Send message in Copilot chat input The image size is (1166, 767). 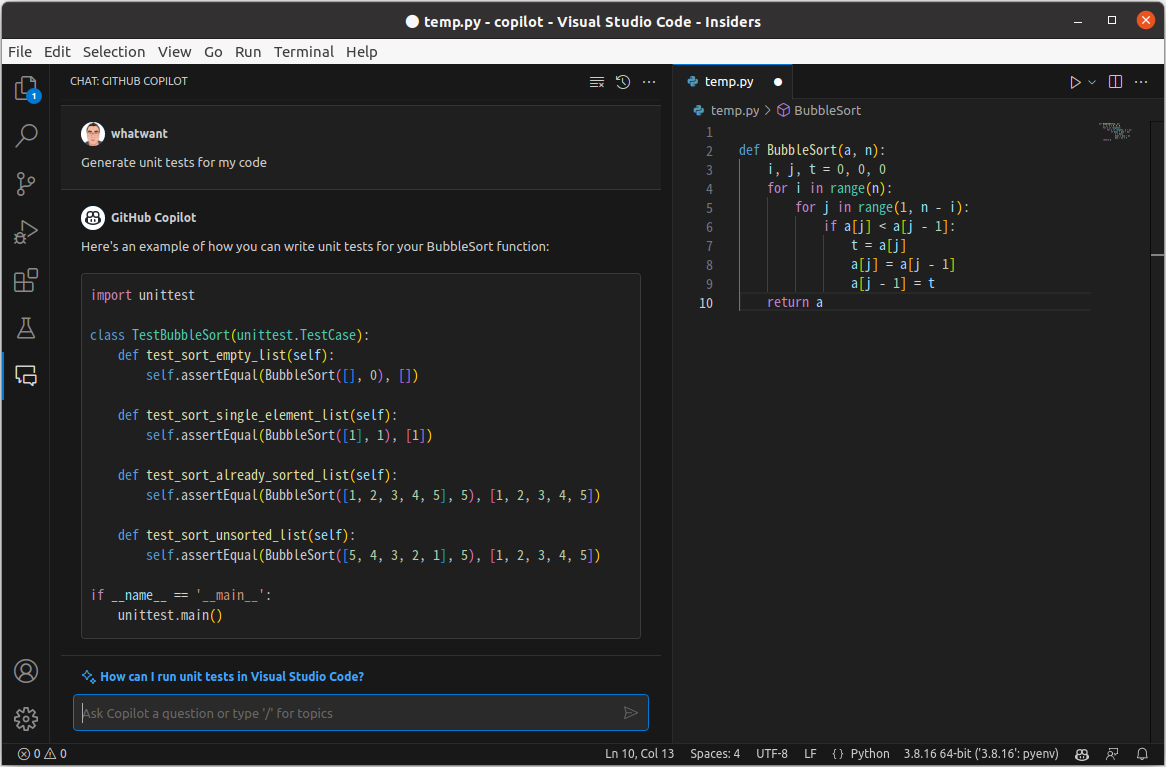coord(631,713)
